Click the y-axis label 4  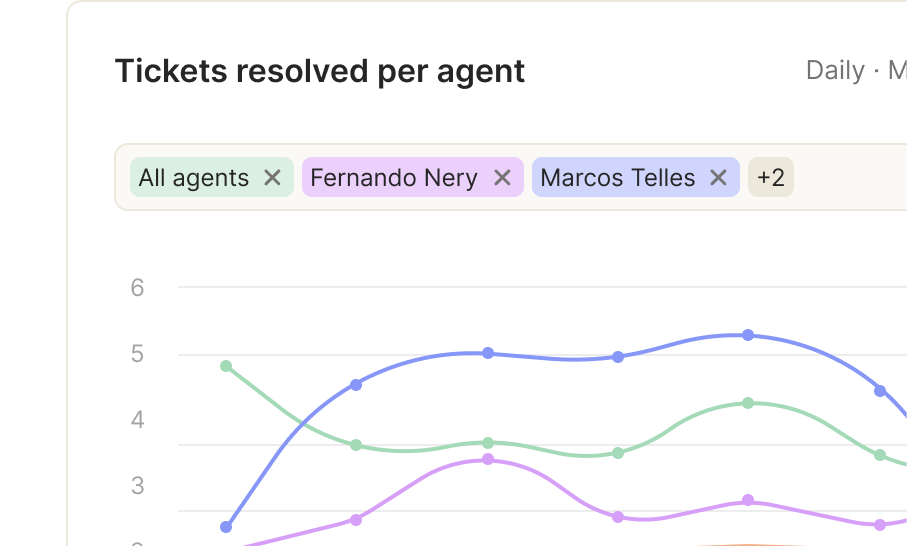pyautogui.click(x=137, y=419)
